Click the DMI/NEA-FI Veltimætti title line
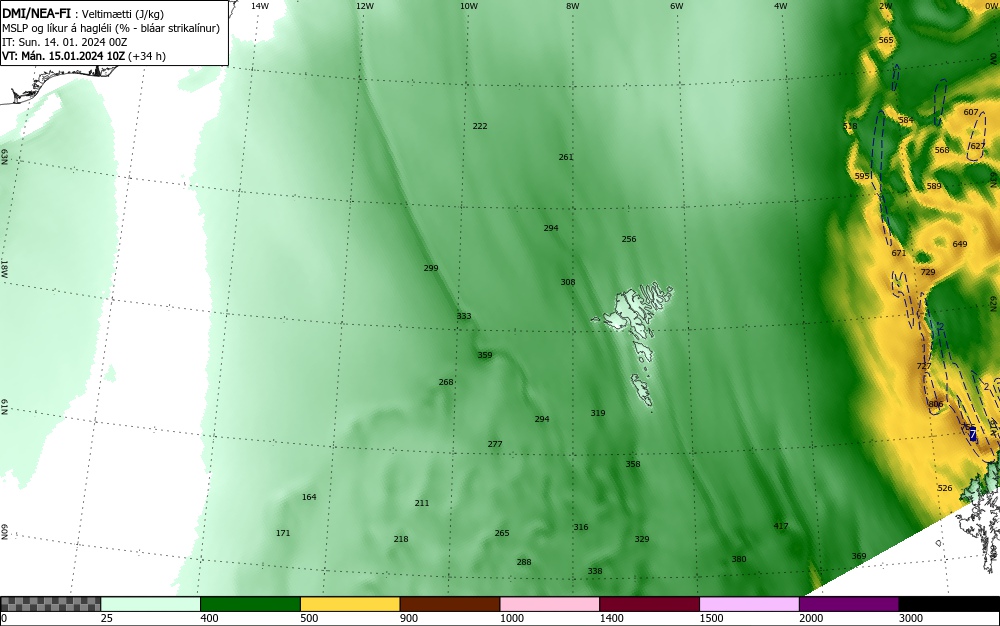The width and height of the screenshot is (1000, 626). point(84,14)
